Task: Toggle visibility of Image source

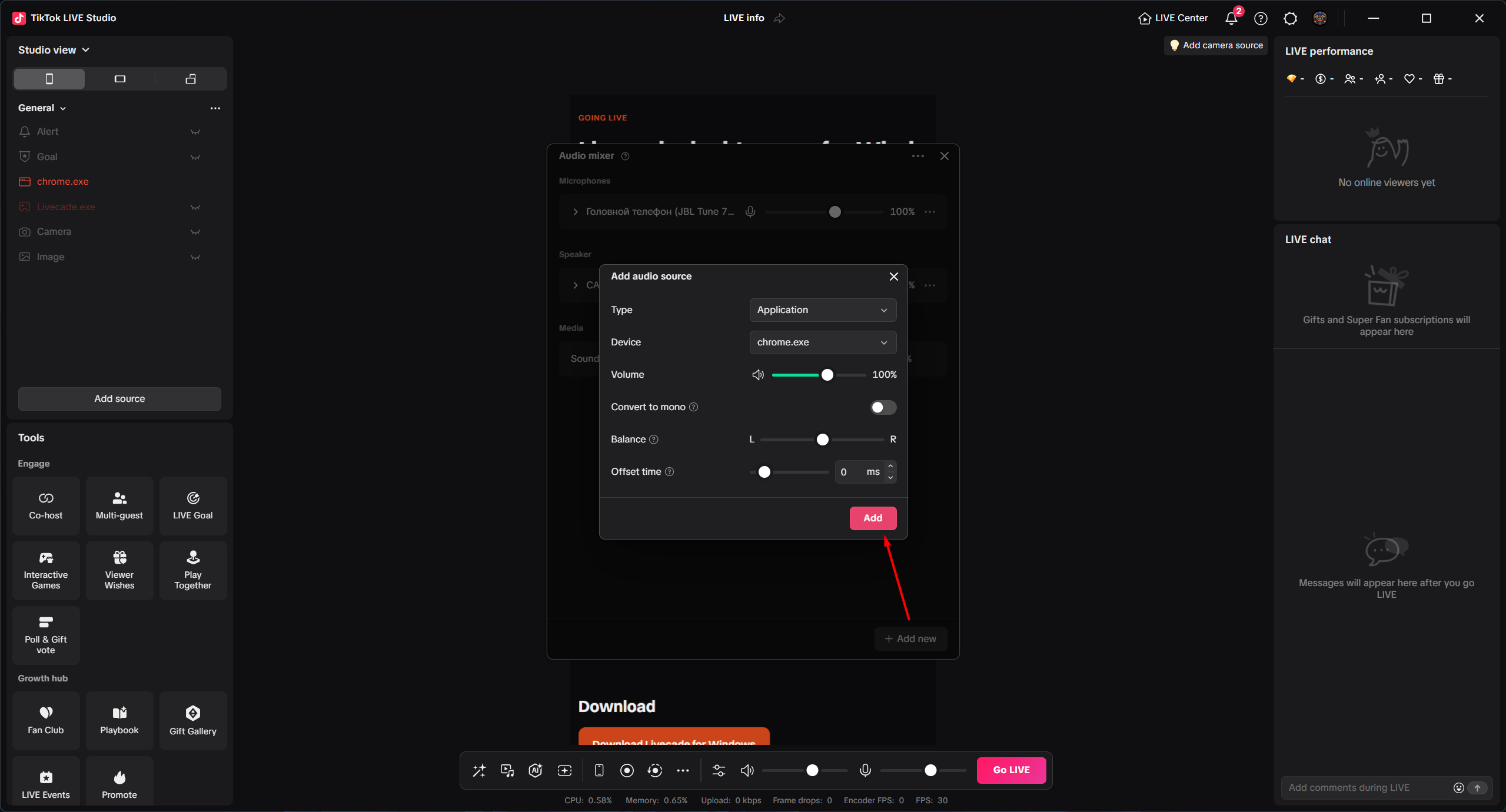Action: [195, 257]
